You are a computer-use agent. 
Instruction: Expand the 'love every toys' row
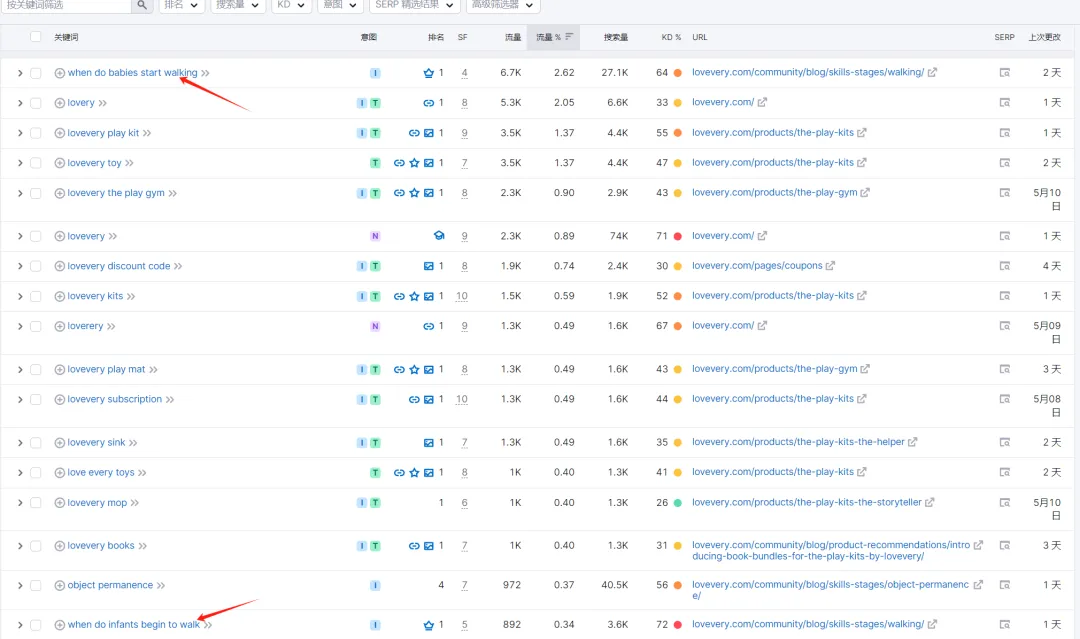[20, 472]
